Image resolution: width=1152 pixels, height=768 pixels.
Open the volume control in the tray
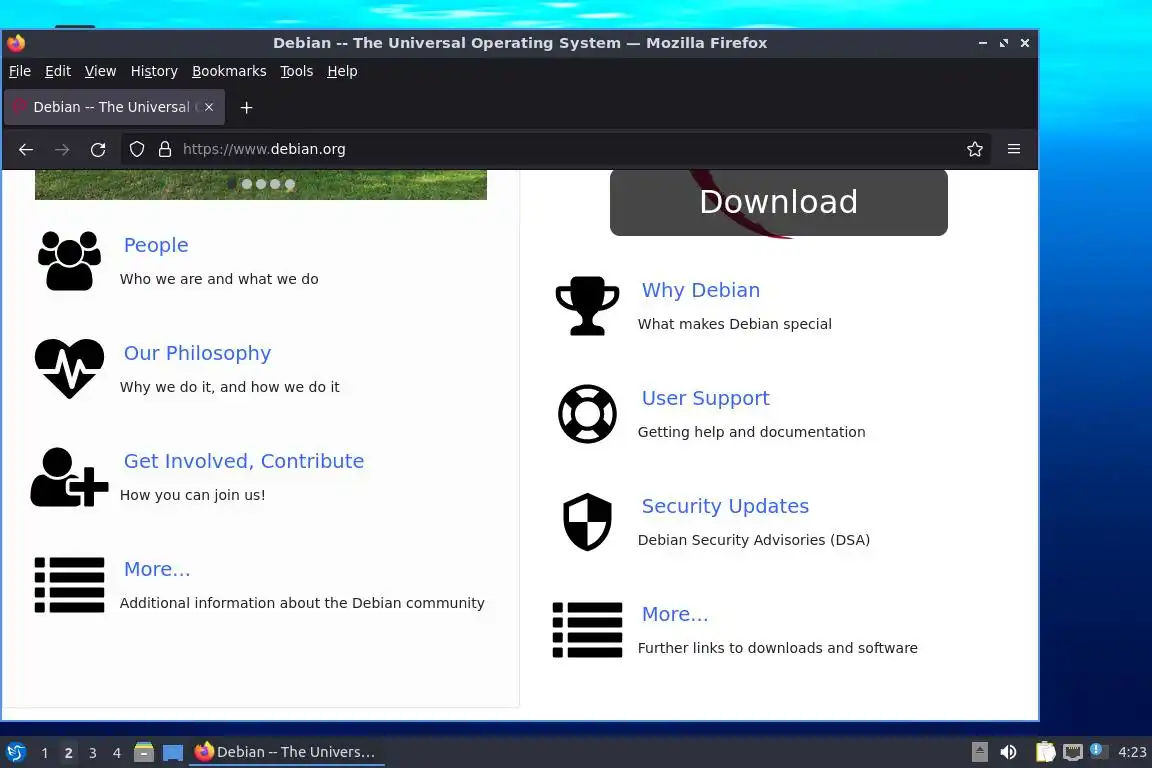1008,752
